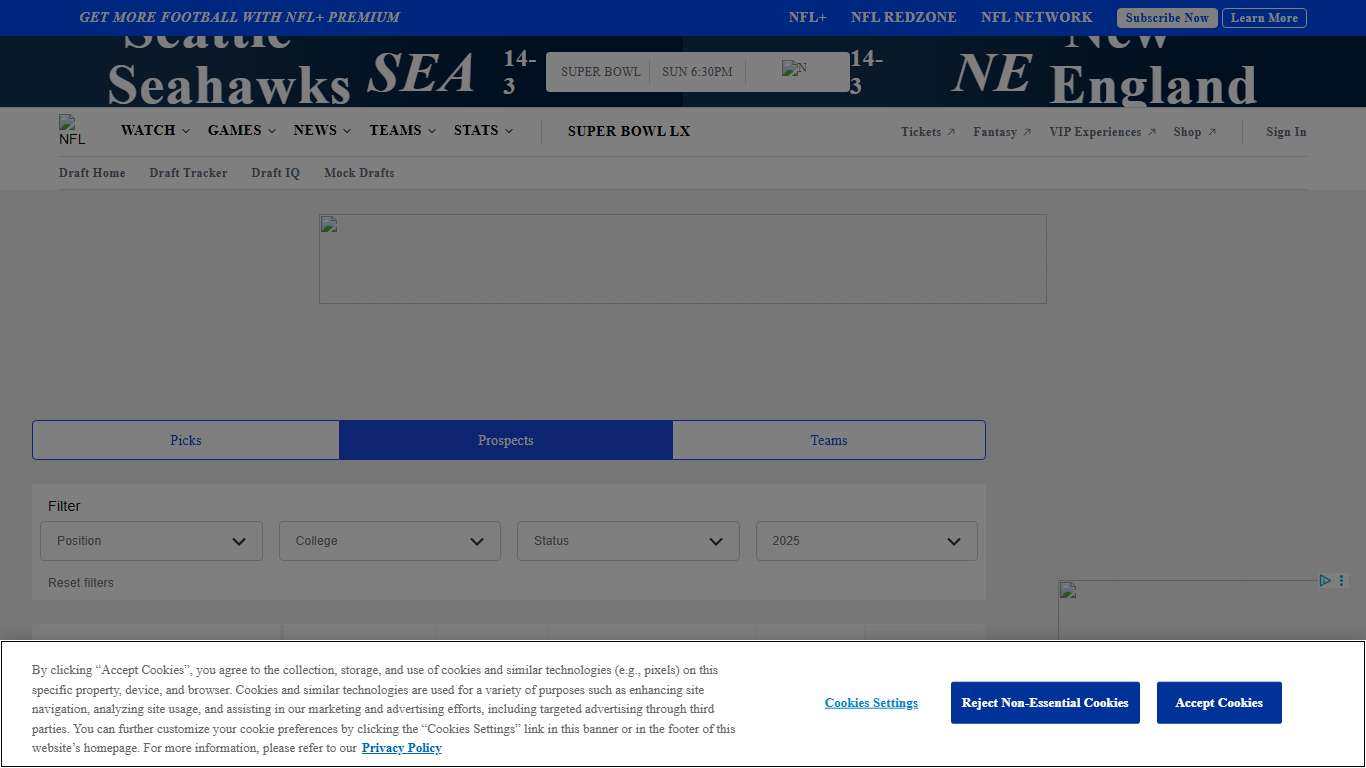Click Subscribe Now for NFL+ Premium
Image resolution: width=1366 pixels, height=768 pixels.
click(1166, 18)
